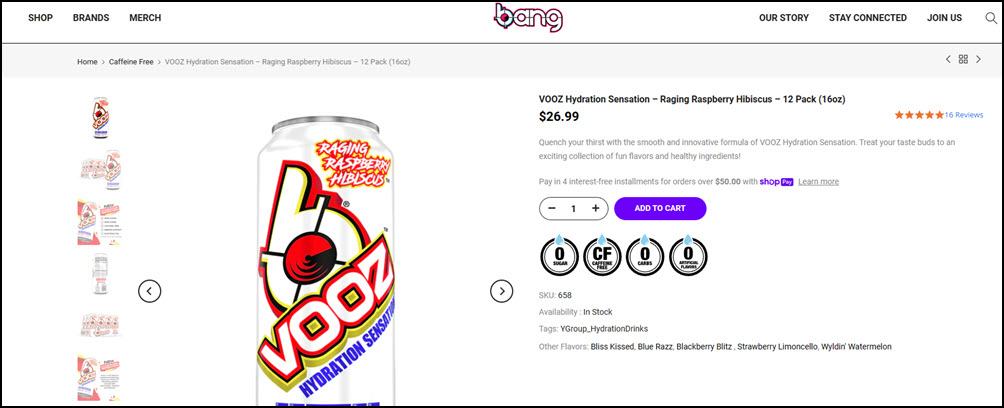
Task: Click the Bang logo
Action: click(x=529, y=18)
